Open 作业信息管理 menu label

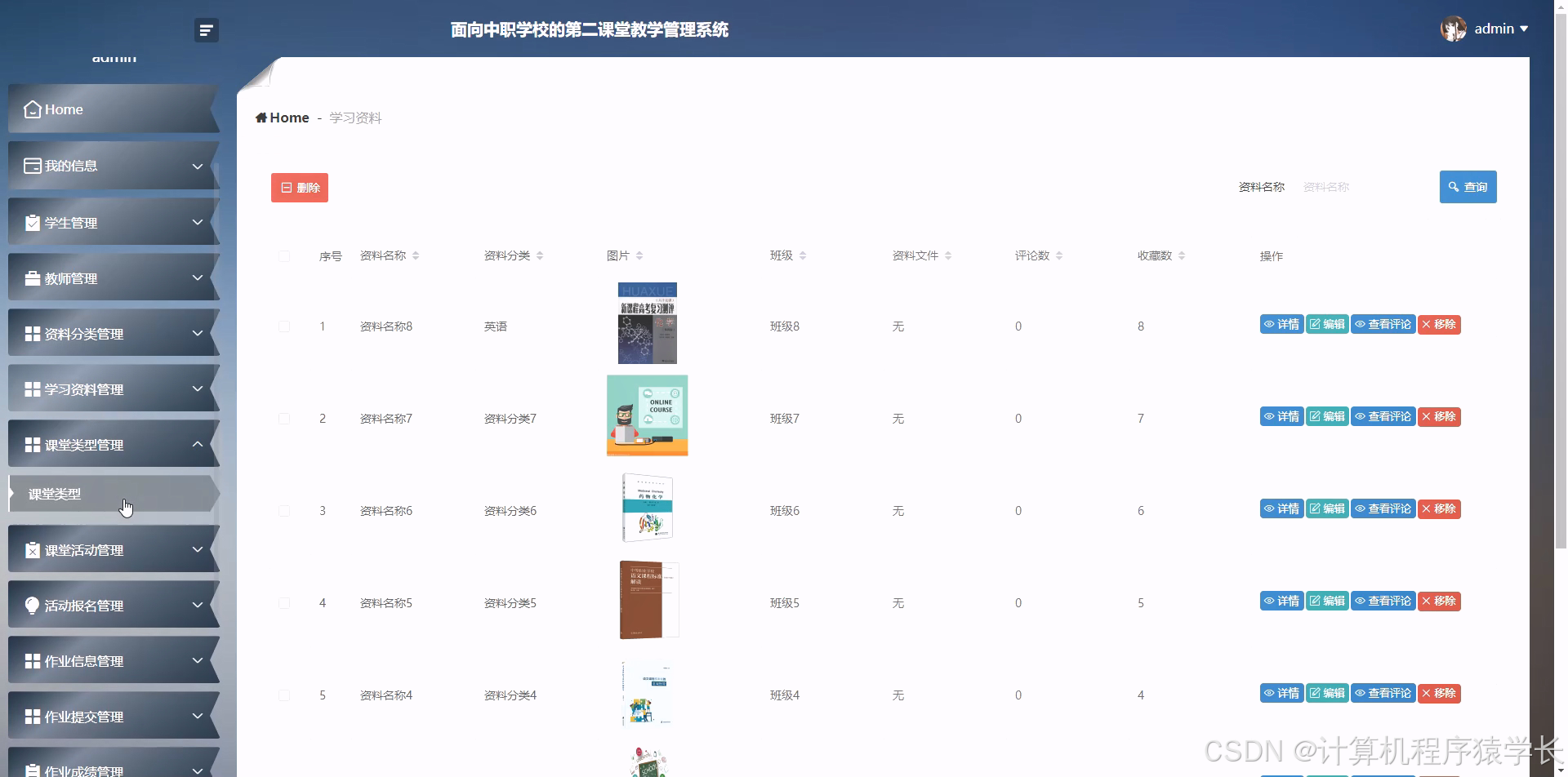tap(84, 661)
